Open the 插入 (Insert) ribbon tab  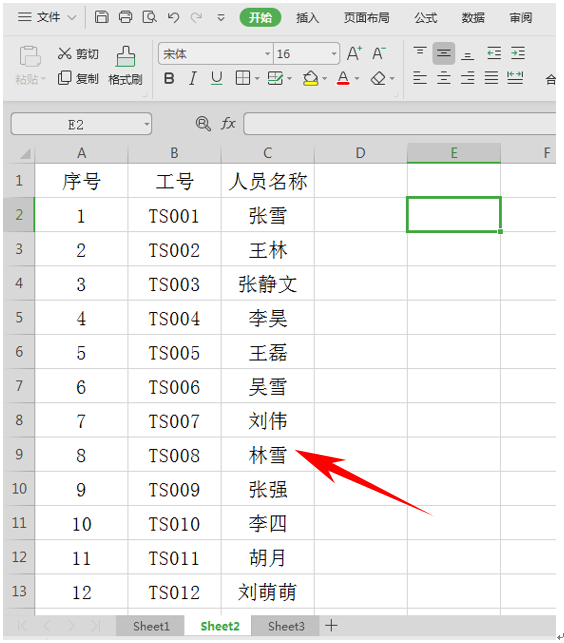pyautogui.click(x=308, y=18)
